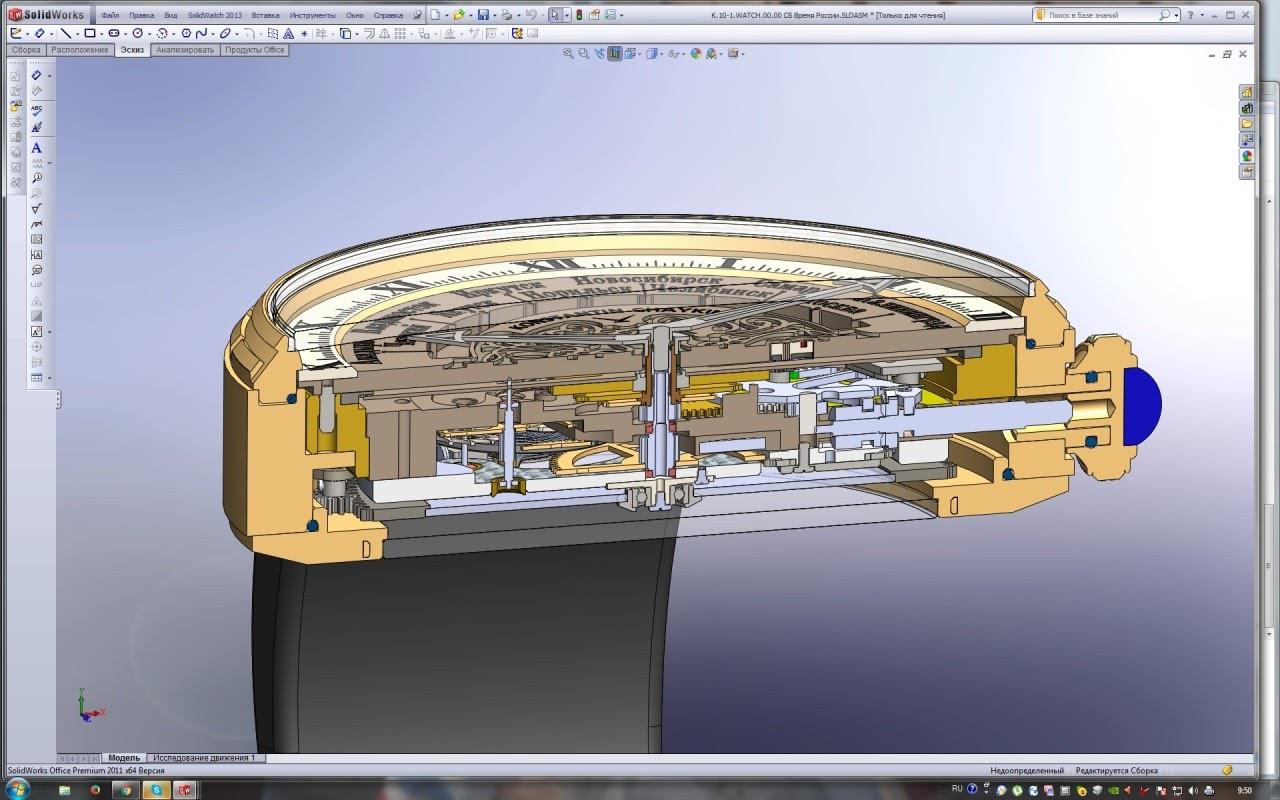Open the Инструменты menu

(x=312, y=15)
